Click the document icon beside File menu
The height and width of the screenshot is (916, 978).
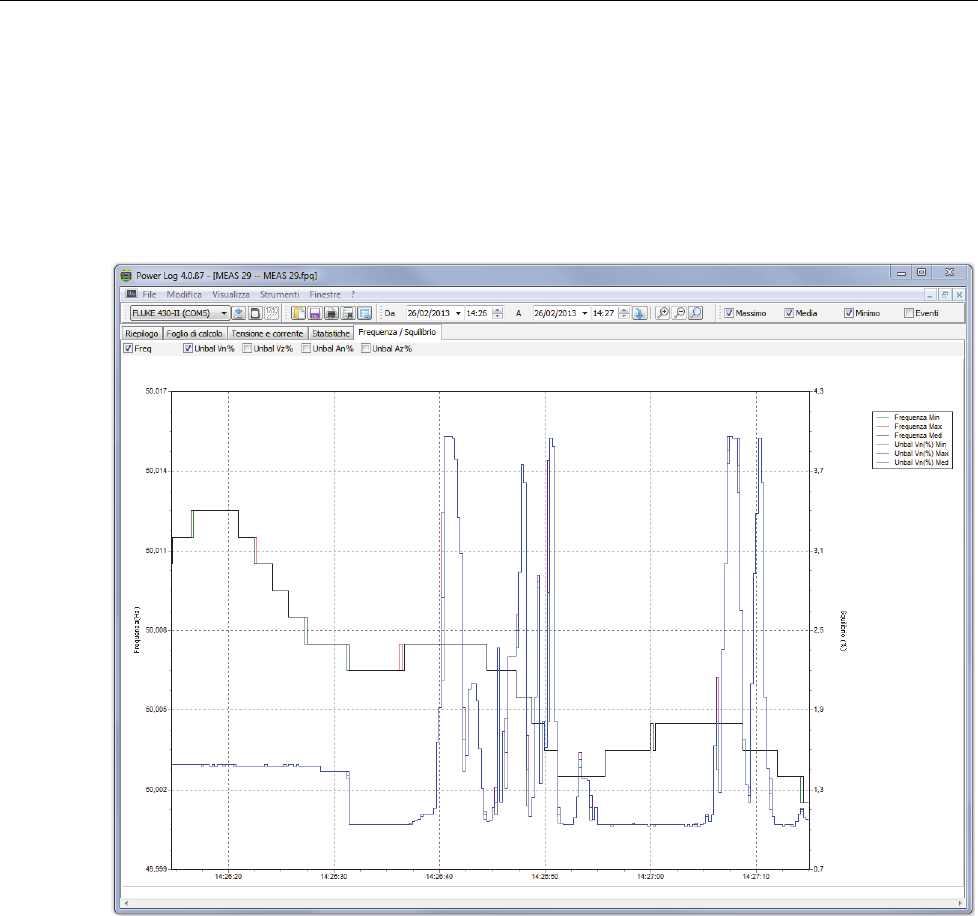(x=131, y=294)
